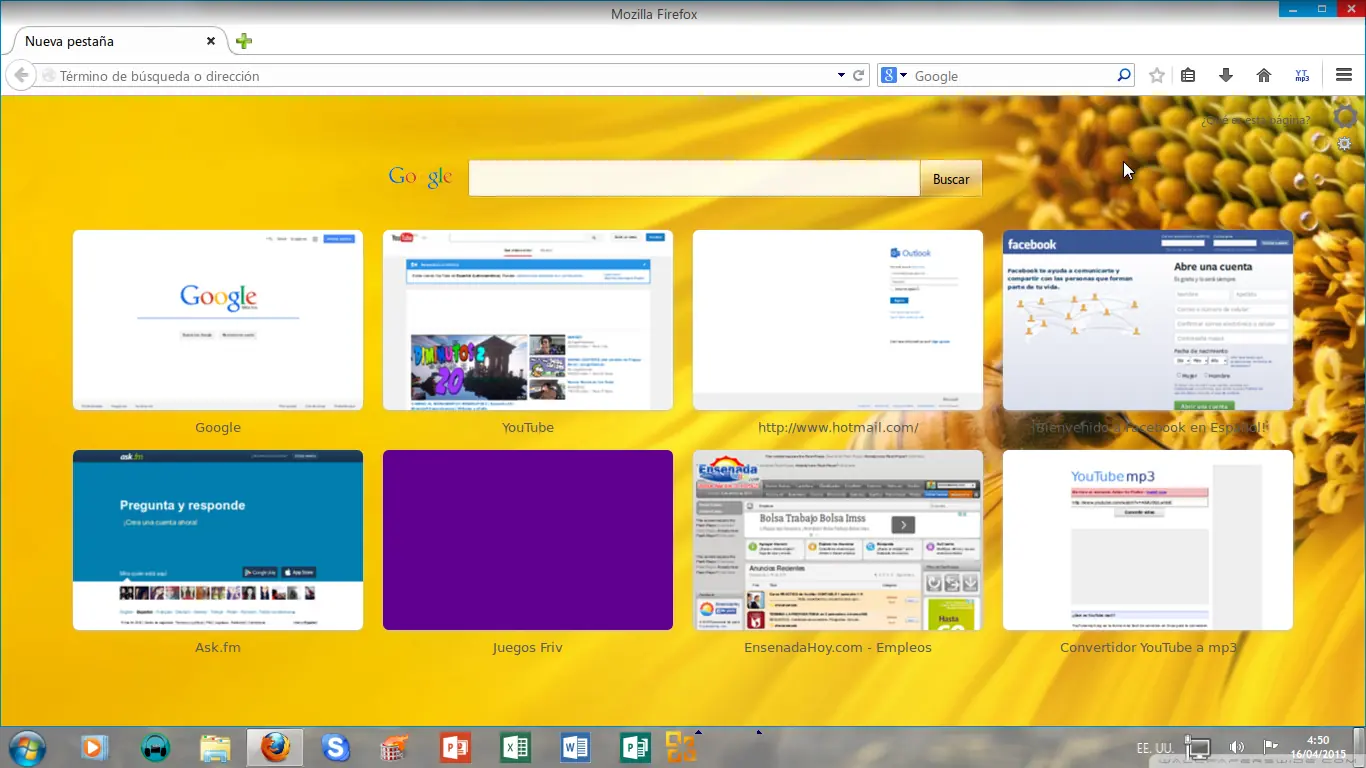Launch Excel from the taskbar
This screenshot has height=768, width=1366.
coord(515,747)
